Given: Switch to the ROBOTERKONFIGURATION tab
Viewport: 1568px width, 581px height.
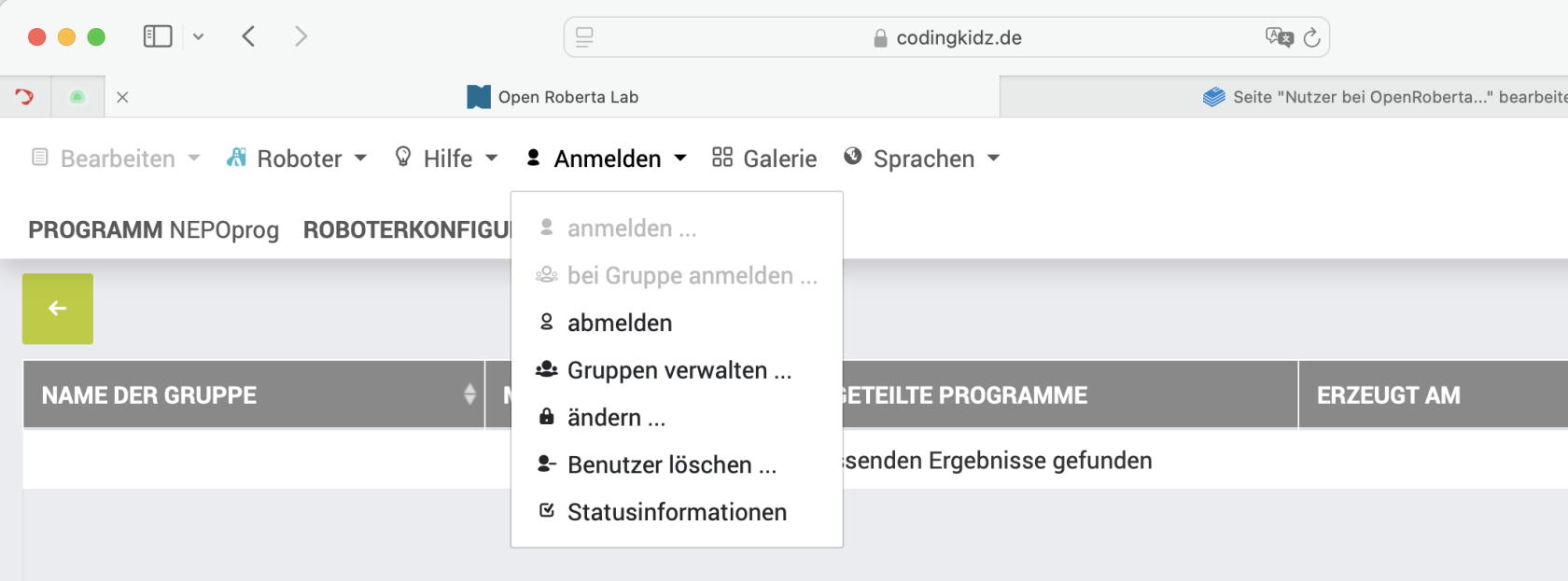Looking at the screenshot, I should click(408, 229).
